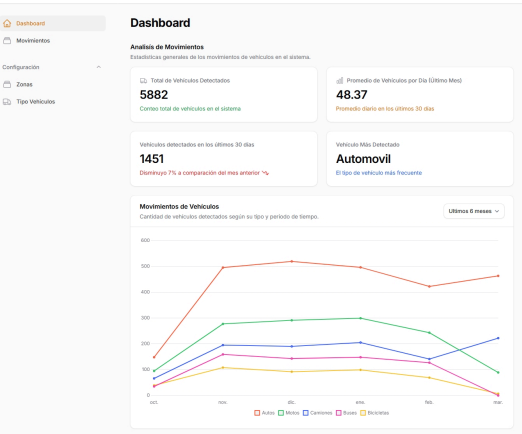Click the yellow Bicicletas legend swatch
The width and height of the screenshot is (522, 434).
(x=363, y=413)
